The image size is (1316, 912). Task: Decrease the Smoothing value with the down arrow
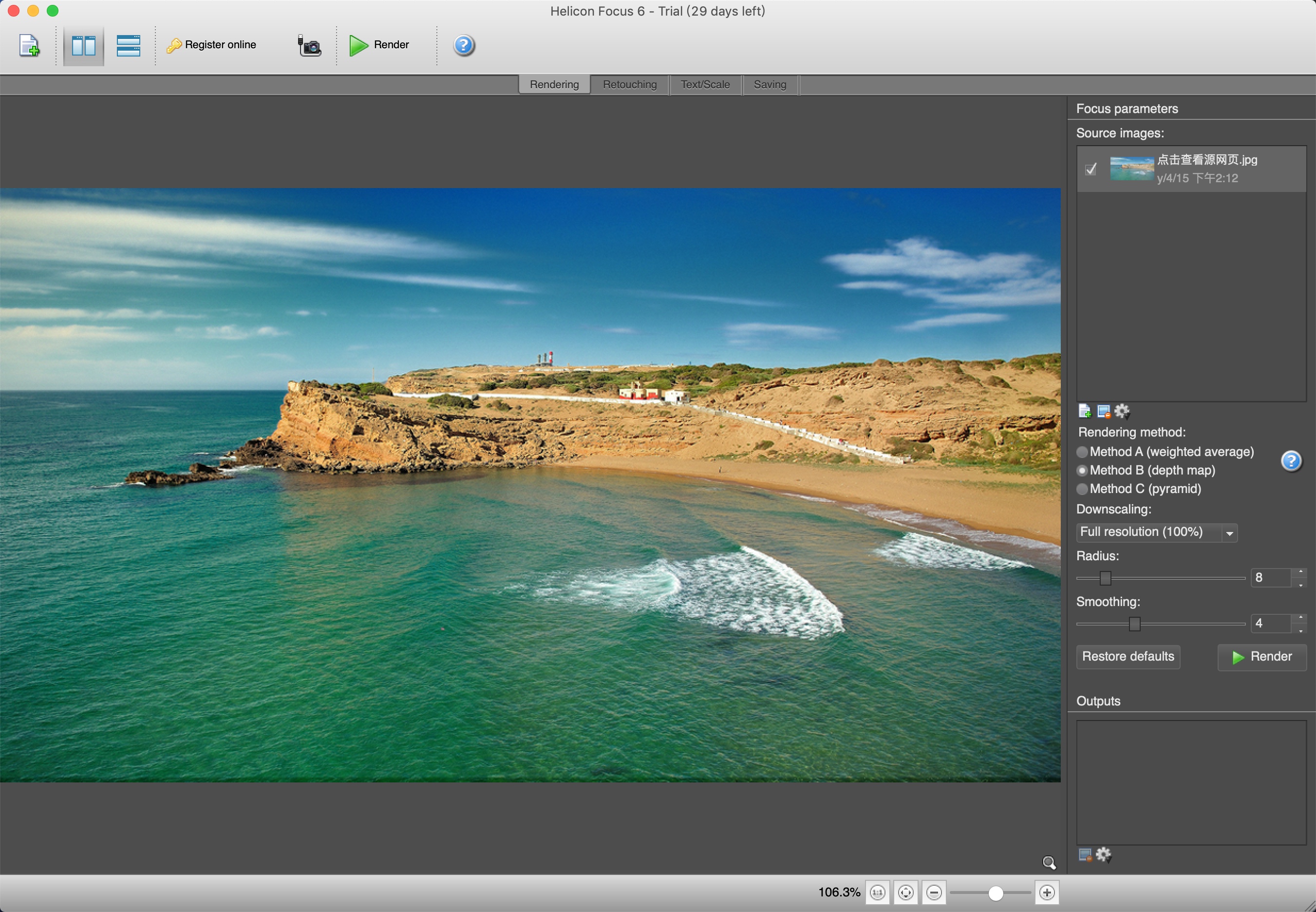point(1300,630)
